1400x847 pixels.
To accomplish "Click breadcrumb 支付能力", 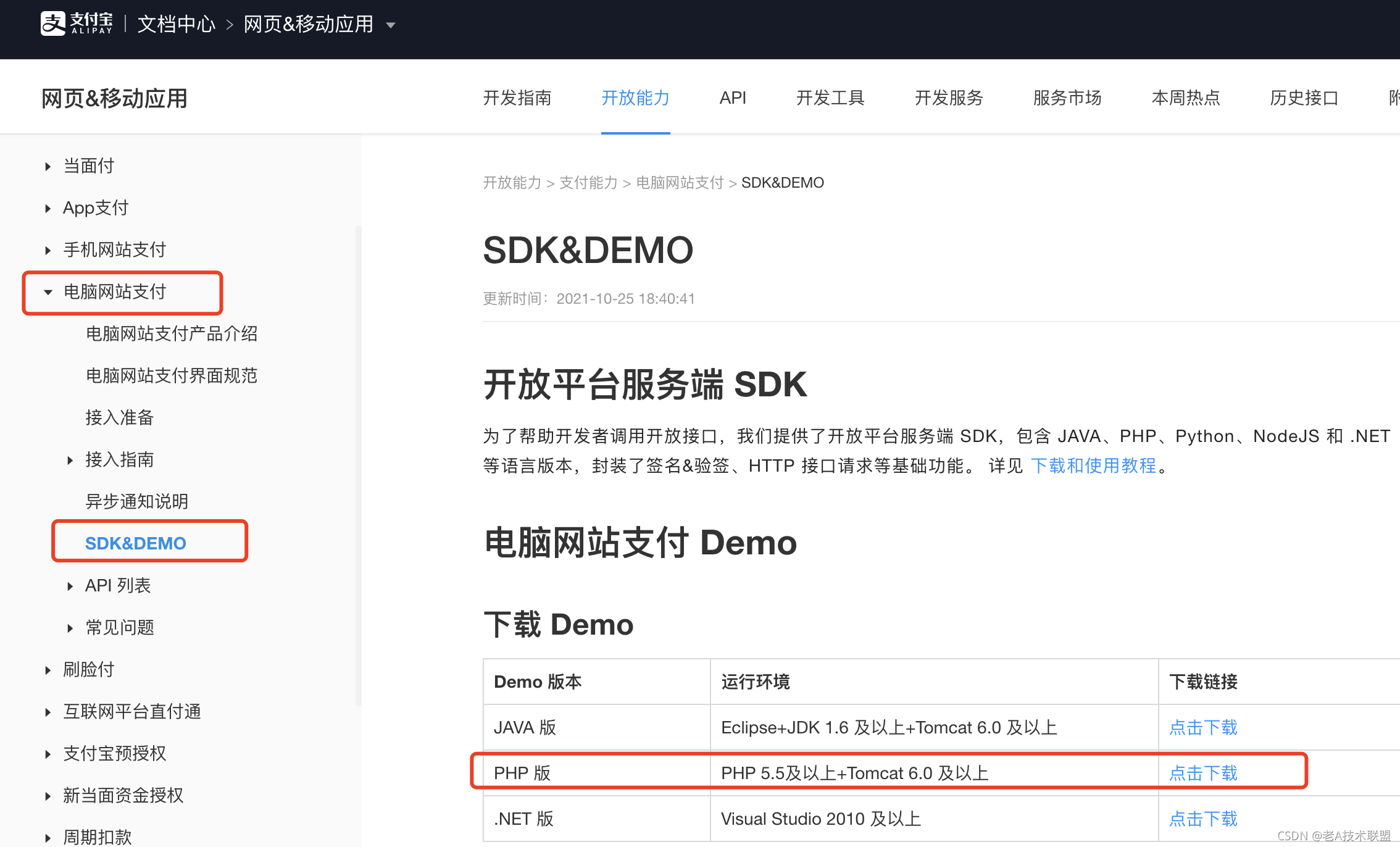I will (588, 183).
